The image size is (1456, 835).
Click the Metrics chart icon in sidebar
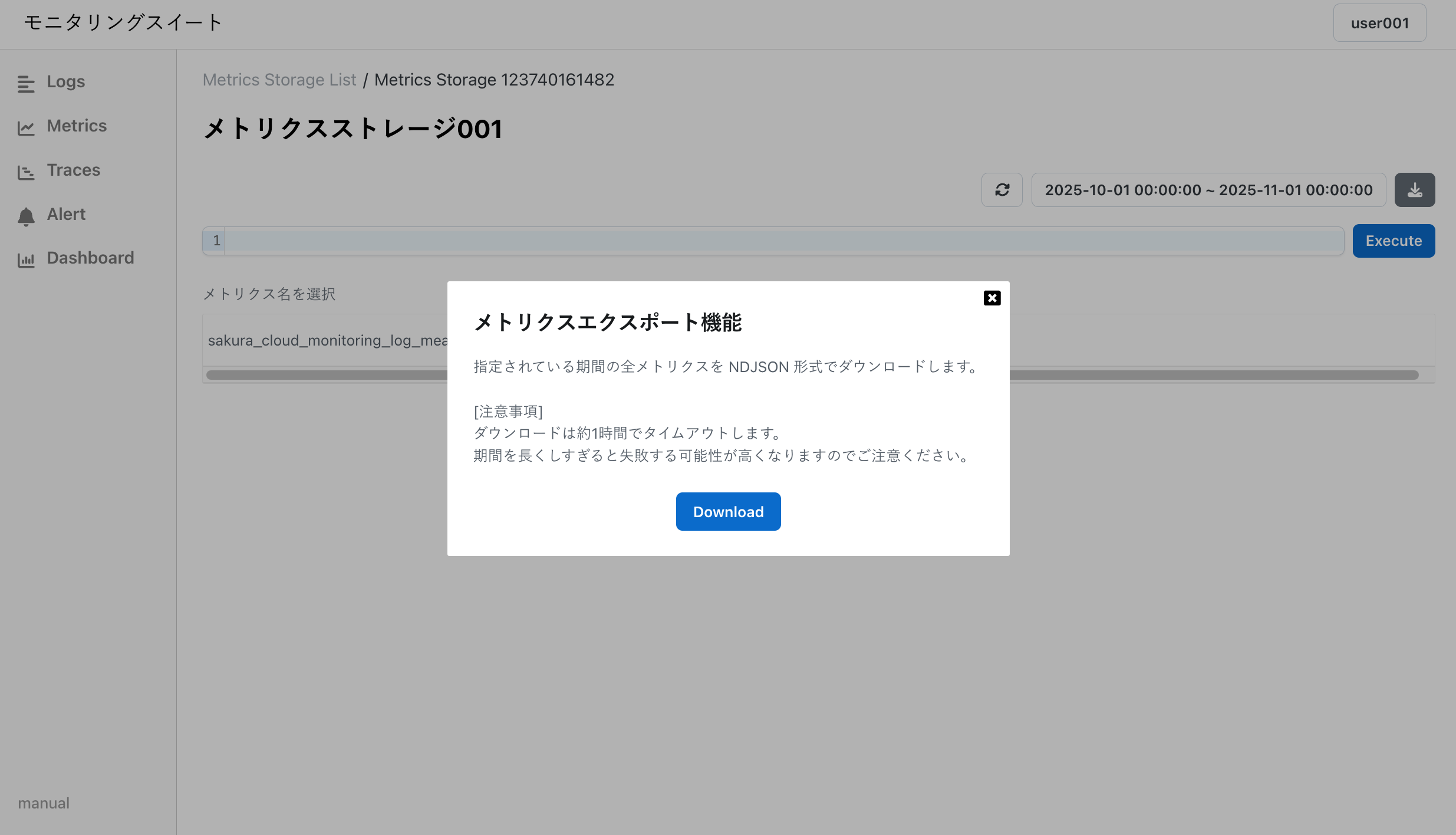coord(26,128)
